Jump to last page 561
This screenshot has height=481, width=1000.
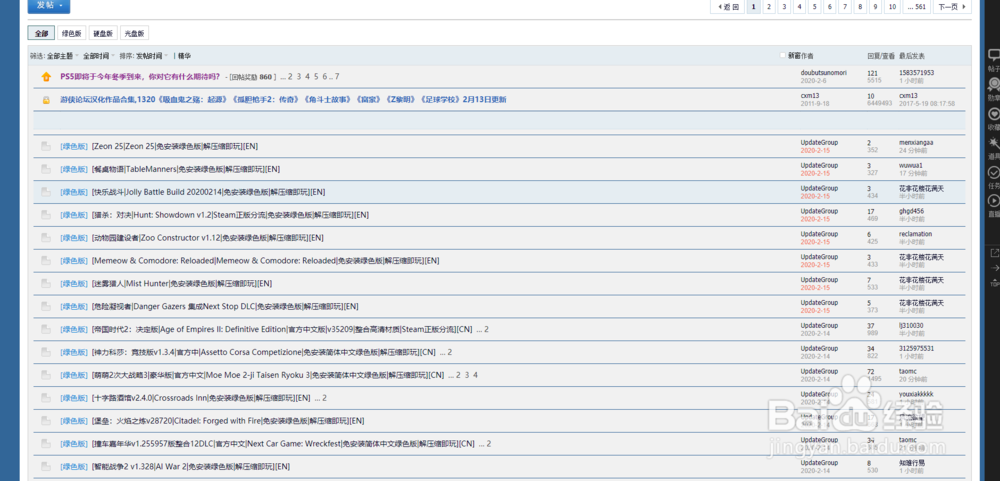[x=916, y=7]
